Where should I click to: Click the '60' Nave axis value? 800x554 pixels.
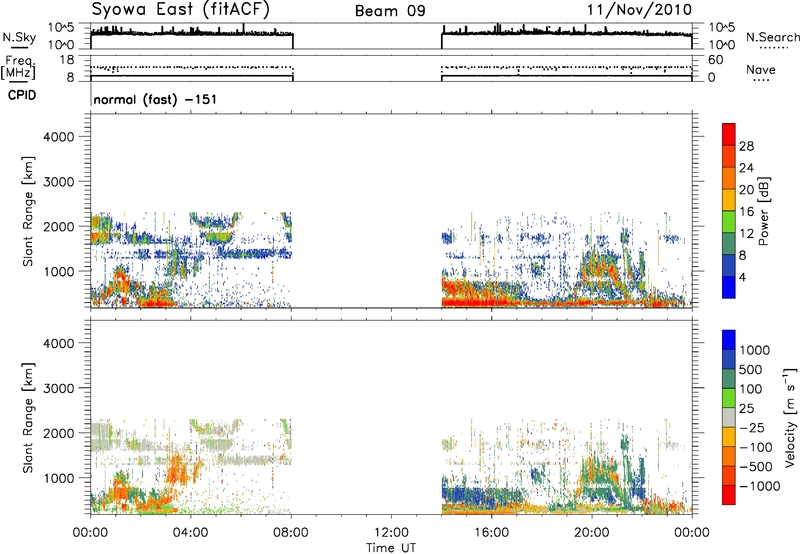click(x=716, y=60)
